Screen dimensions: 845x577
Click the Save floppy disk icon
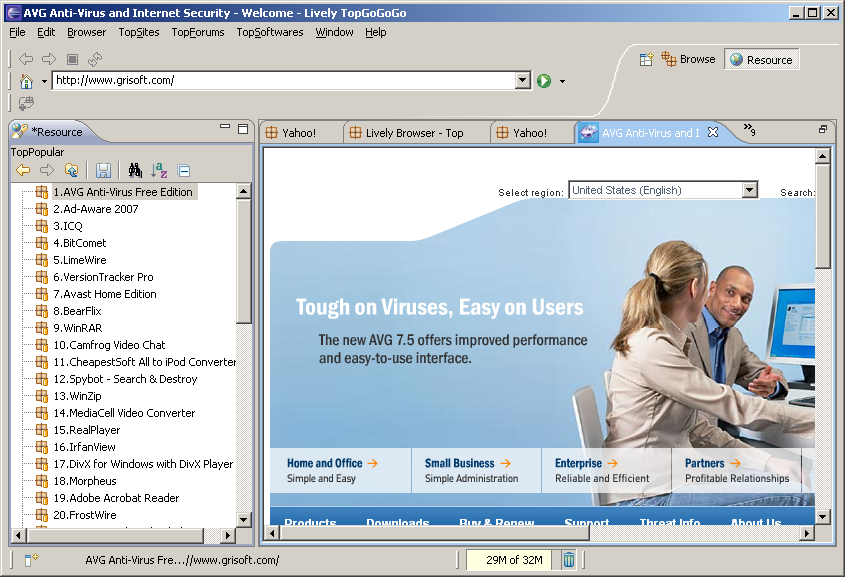click(103, 171)
